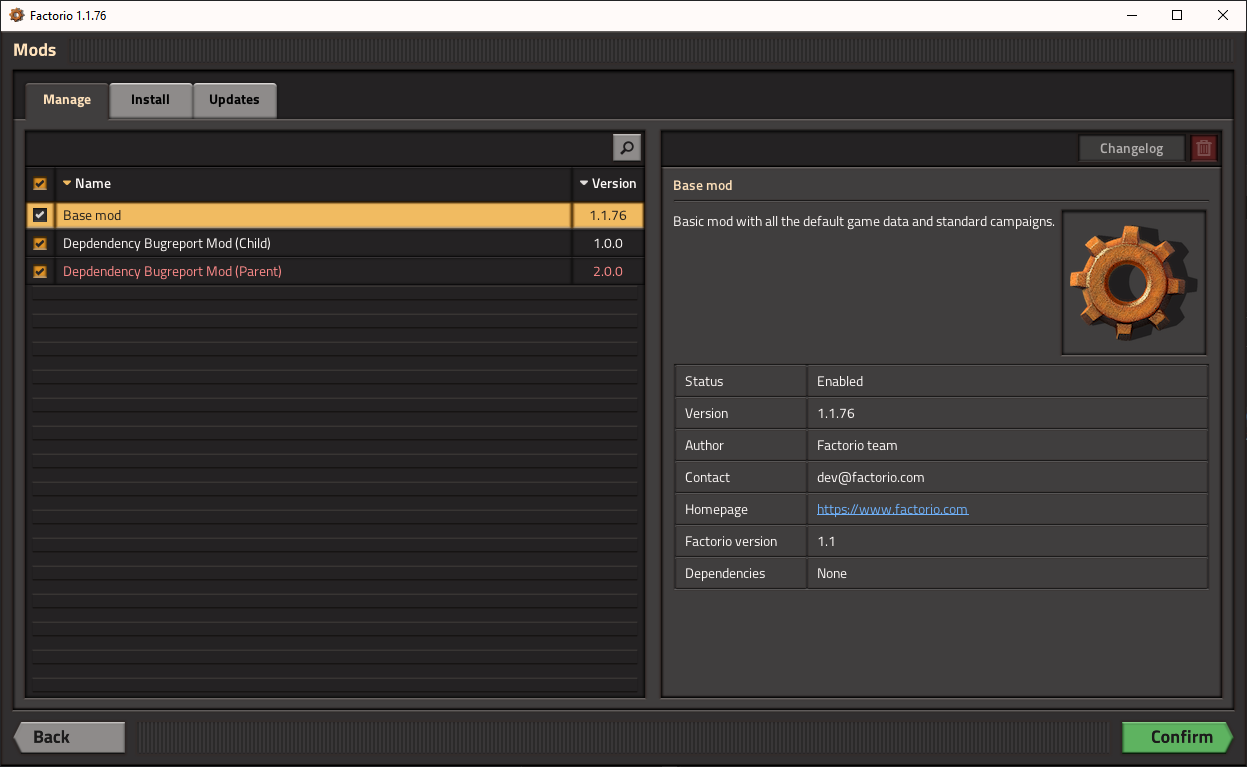Disable Depdendency Bugreport Mod (Child) checkbox
Image resolution: width=1247 pixels, height=767 pixels.
pos(40,243)
